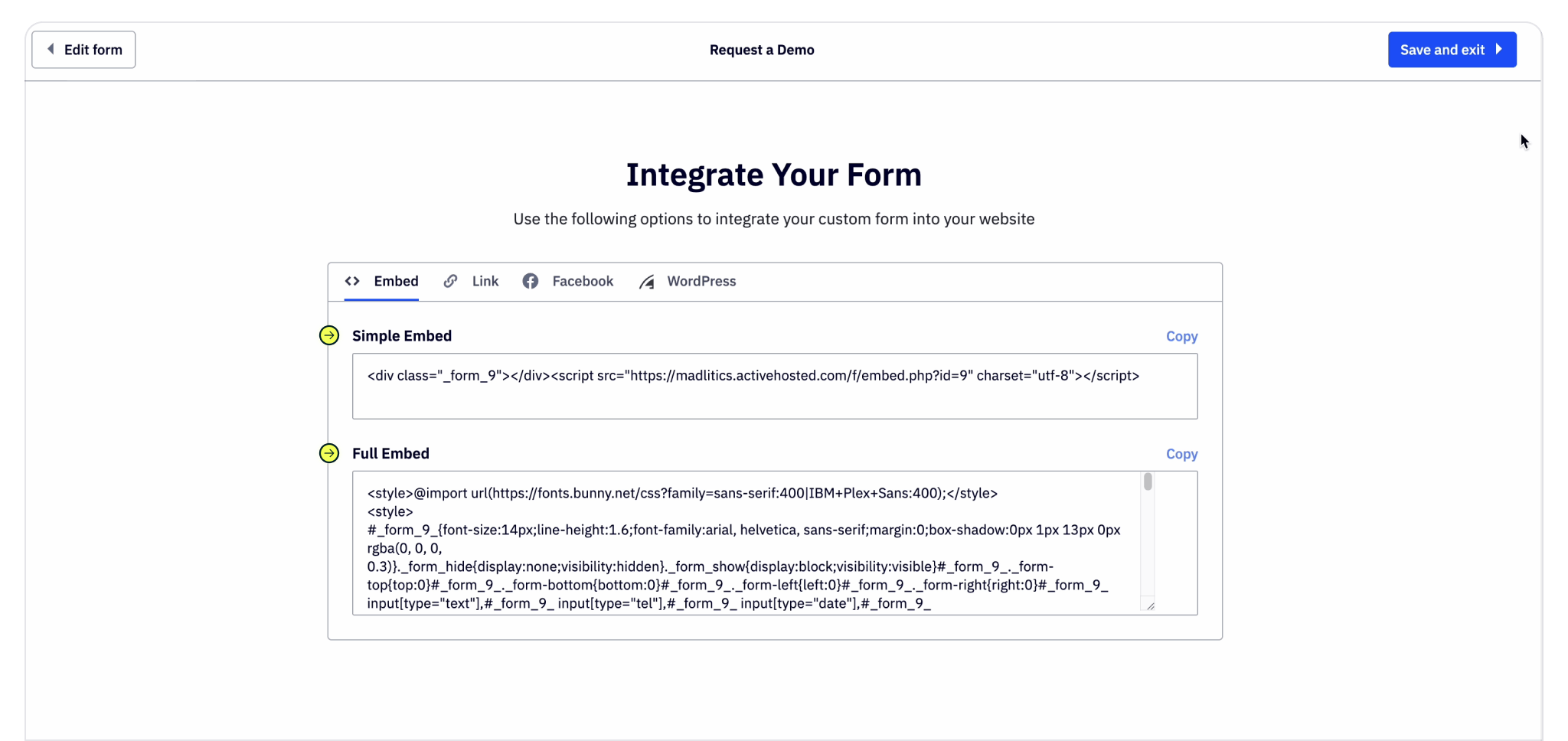Click the 'Use the following options' description text
The image size is (1568, 741).
(774, 219)
